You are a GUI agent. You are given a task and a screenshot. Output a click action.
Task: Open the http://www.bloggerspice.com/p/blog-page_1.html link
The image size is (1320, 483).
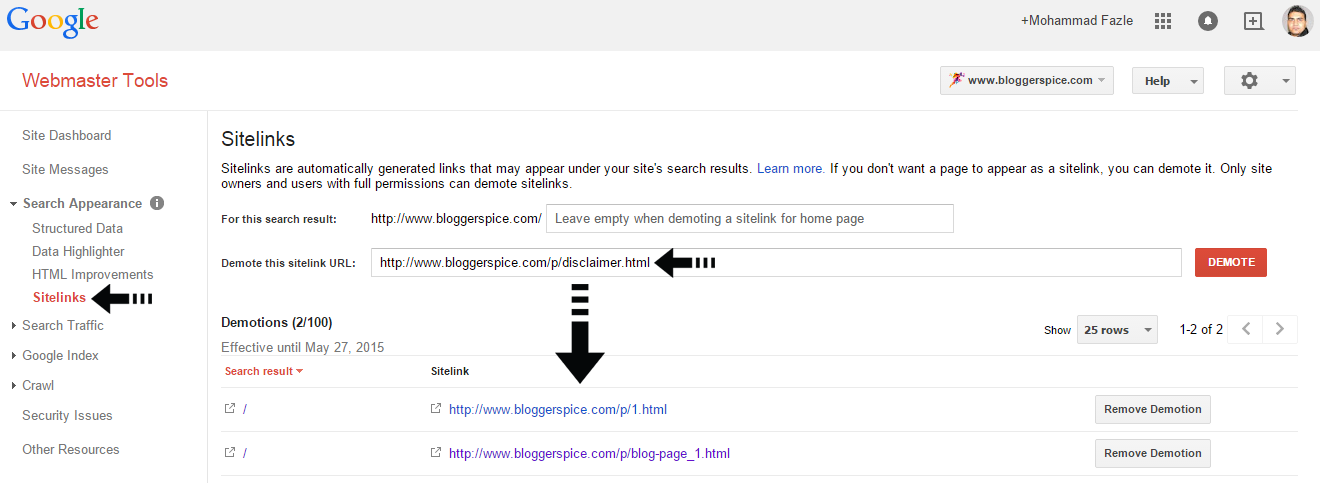pyautogui.click(x=589, y=453)
